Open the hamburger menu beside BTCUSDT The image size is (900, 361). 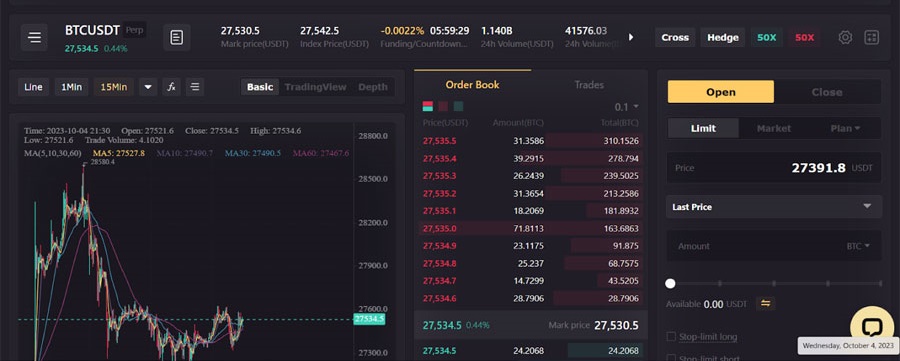[x=34, y=37]
